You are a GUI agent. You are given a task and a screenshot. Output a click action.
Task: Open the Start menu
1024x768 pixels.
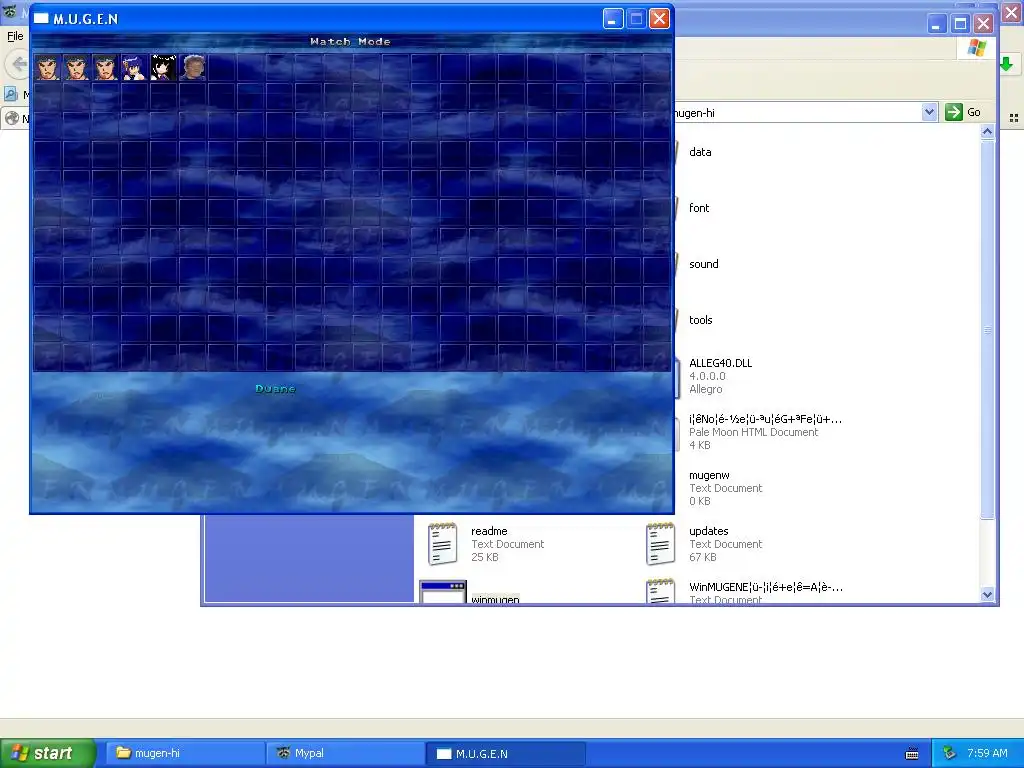point(48,753)
